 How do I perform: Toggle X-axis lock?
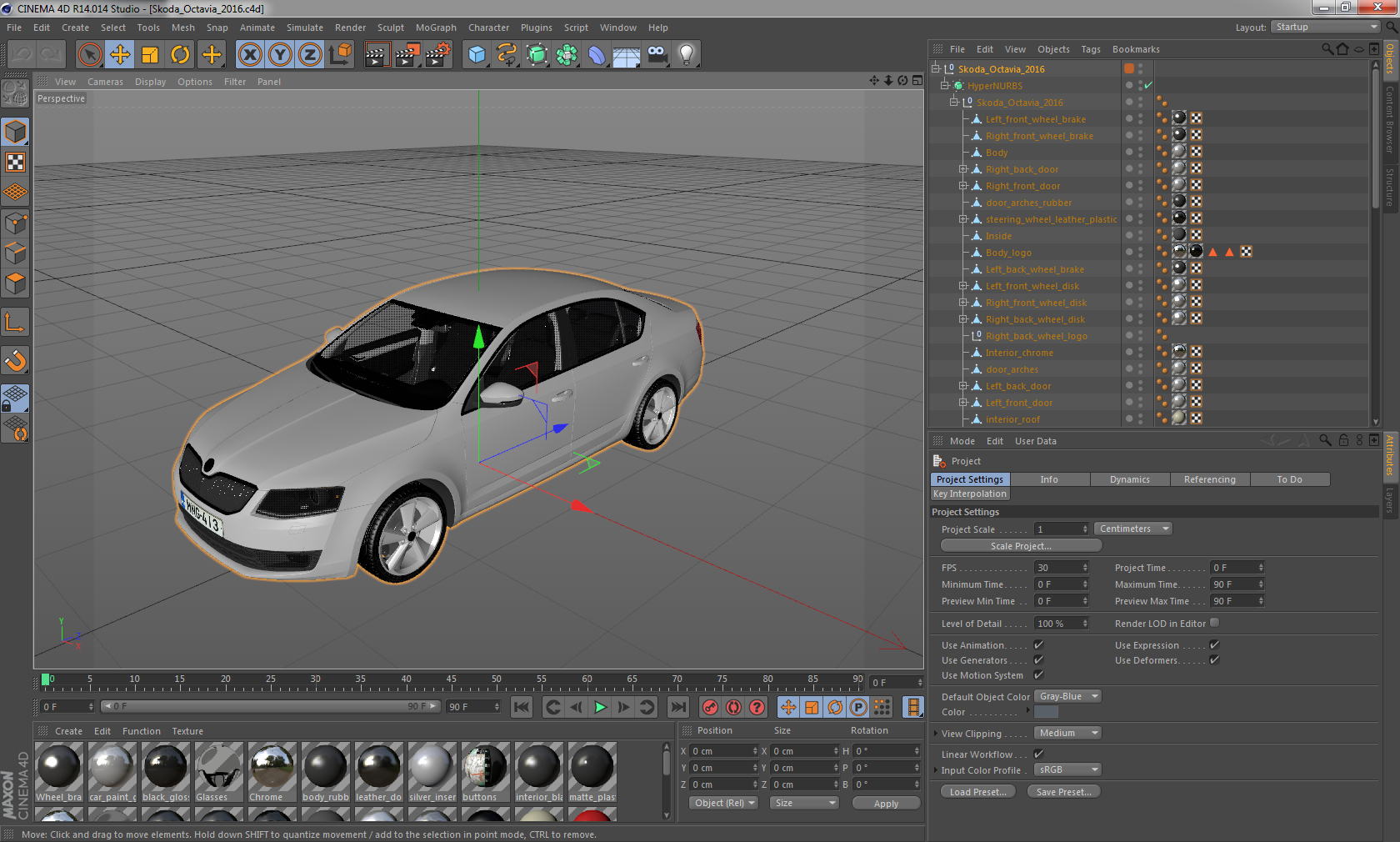point(249,55)
